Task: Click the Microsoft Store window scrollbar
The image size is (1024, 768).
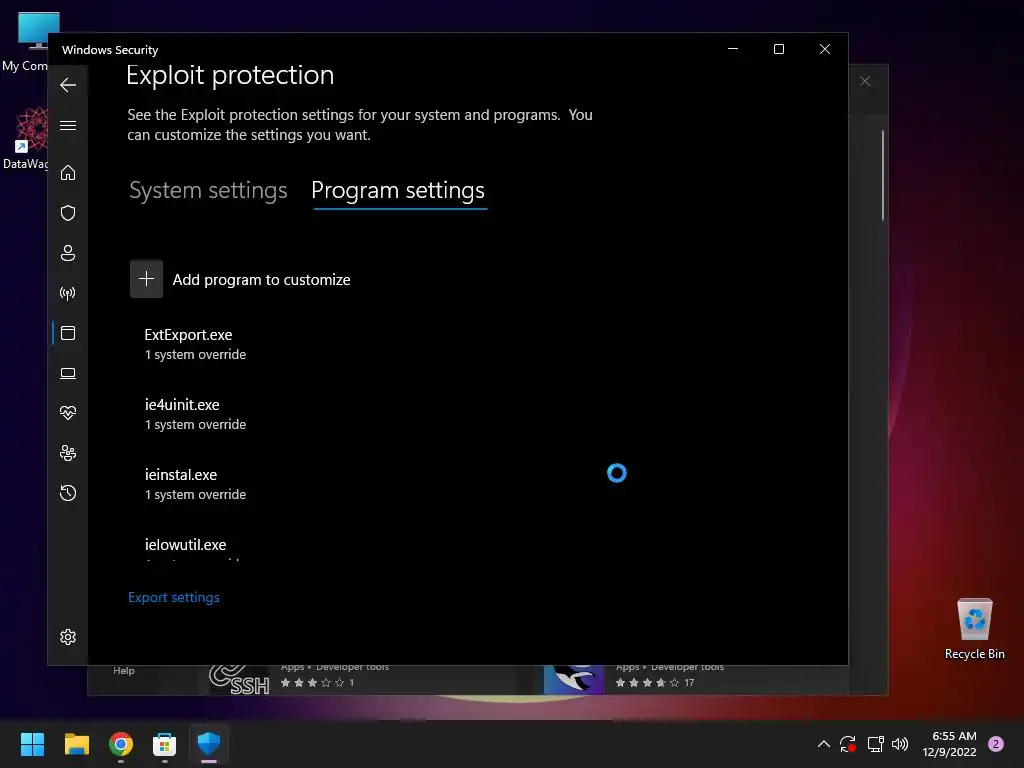Action: pos(883,175)
